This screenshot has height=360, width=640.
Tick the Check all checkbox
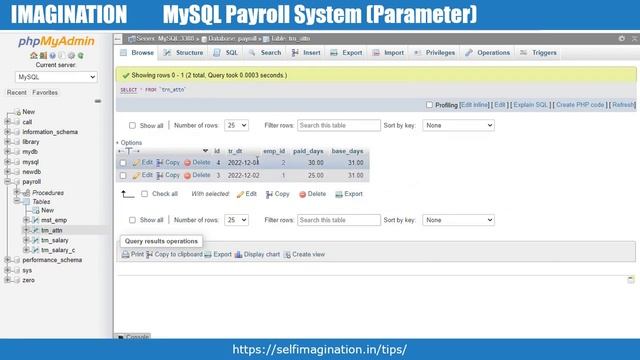tap(144, 194)
